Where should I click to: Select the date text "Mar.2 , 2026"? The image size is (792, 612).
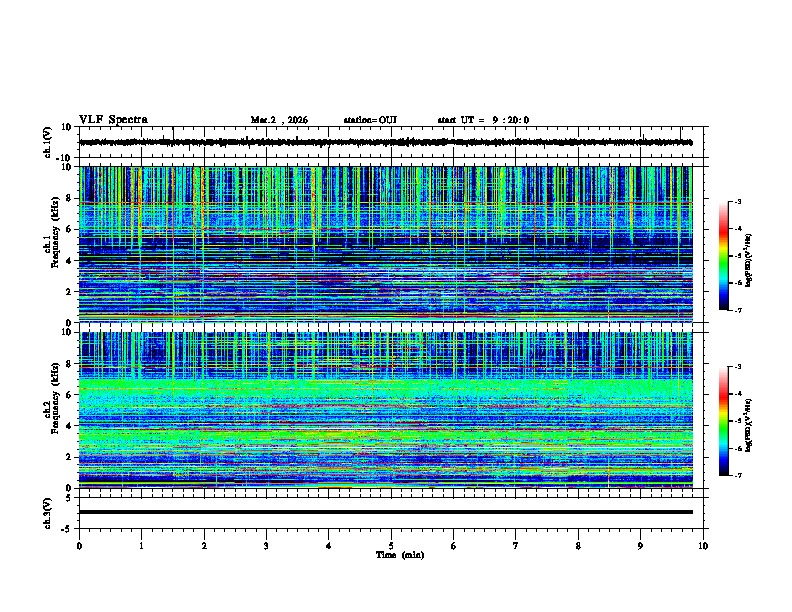coord(279,120)
